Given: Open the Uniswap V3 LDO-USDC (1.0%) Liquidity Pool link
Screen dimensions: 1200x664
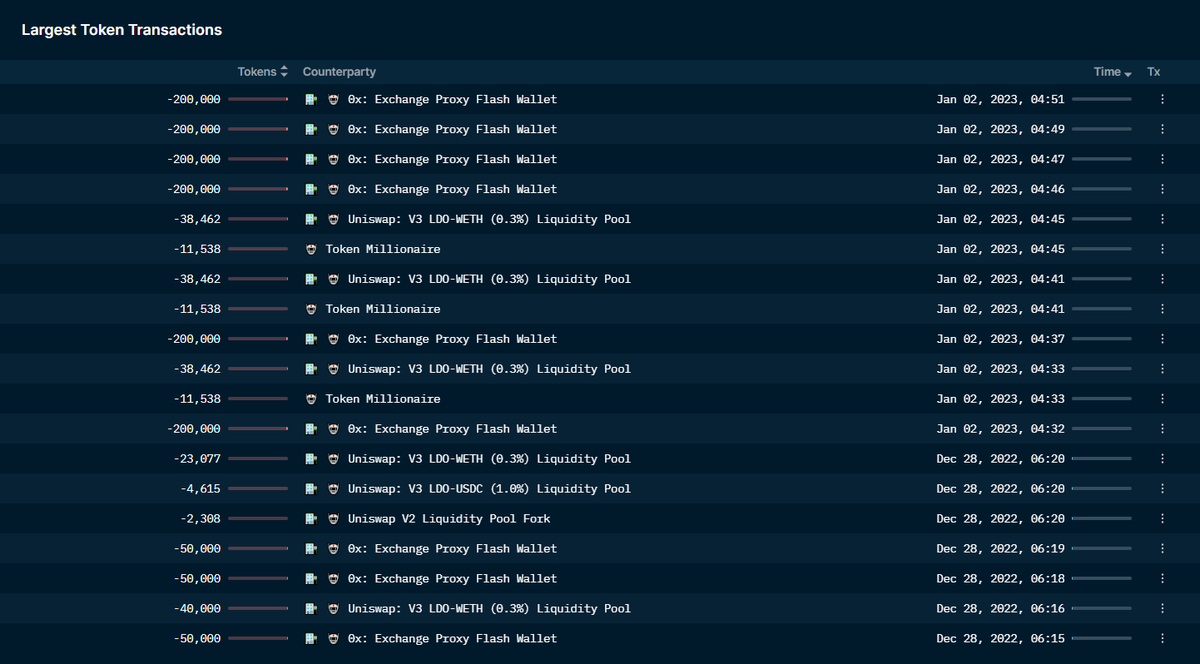Looking at the screenshot, I should tap(489, 489).
